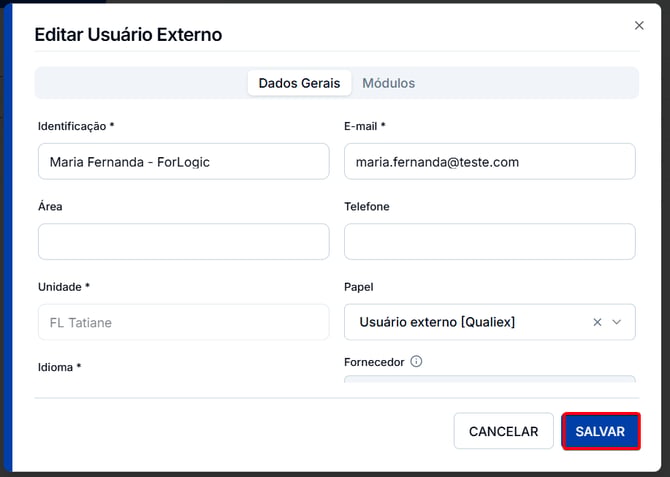Click the Idioma field label
670x477 pixels.
tap(59, 367)
